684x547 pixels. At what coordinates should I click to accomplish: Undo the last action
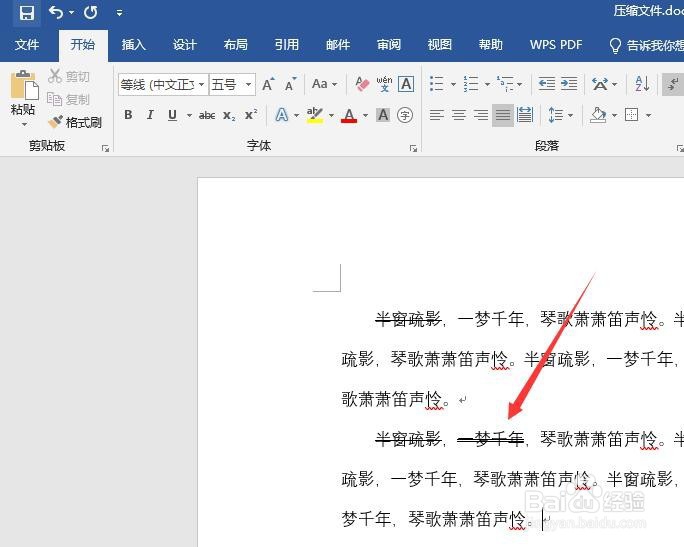point(56,12)
